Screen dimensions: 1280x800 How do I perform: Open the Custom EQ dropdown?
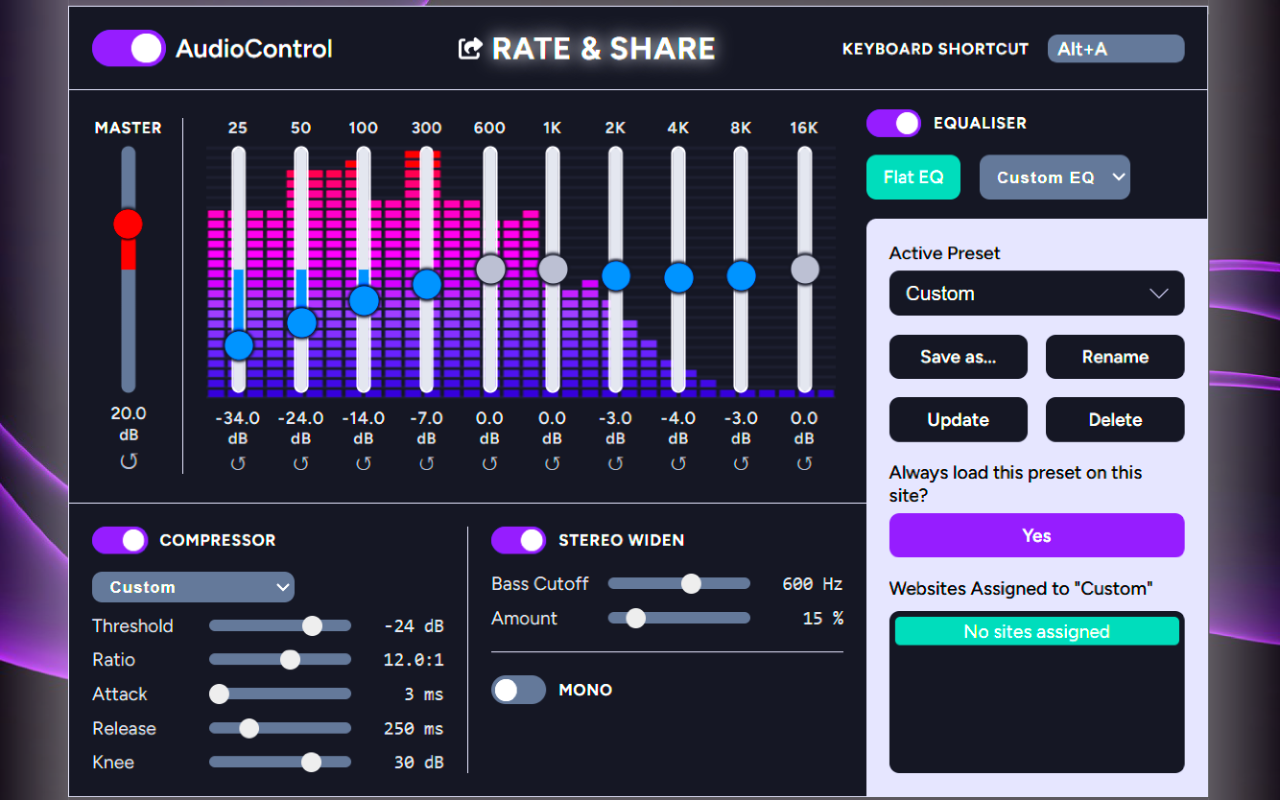(1054, 177)
